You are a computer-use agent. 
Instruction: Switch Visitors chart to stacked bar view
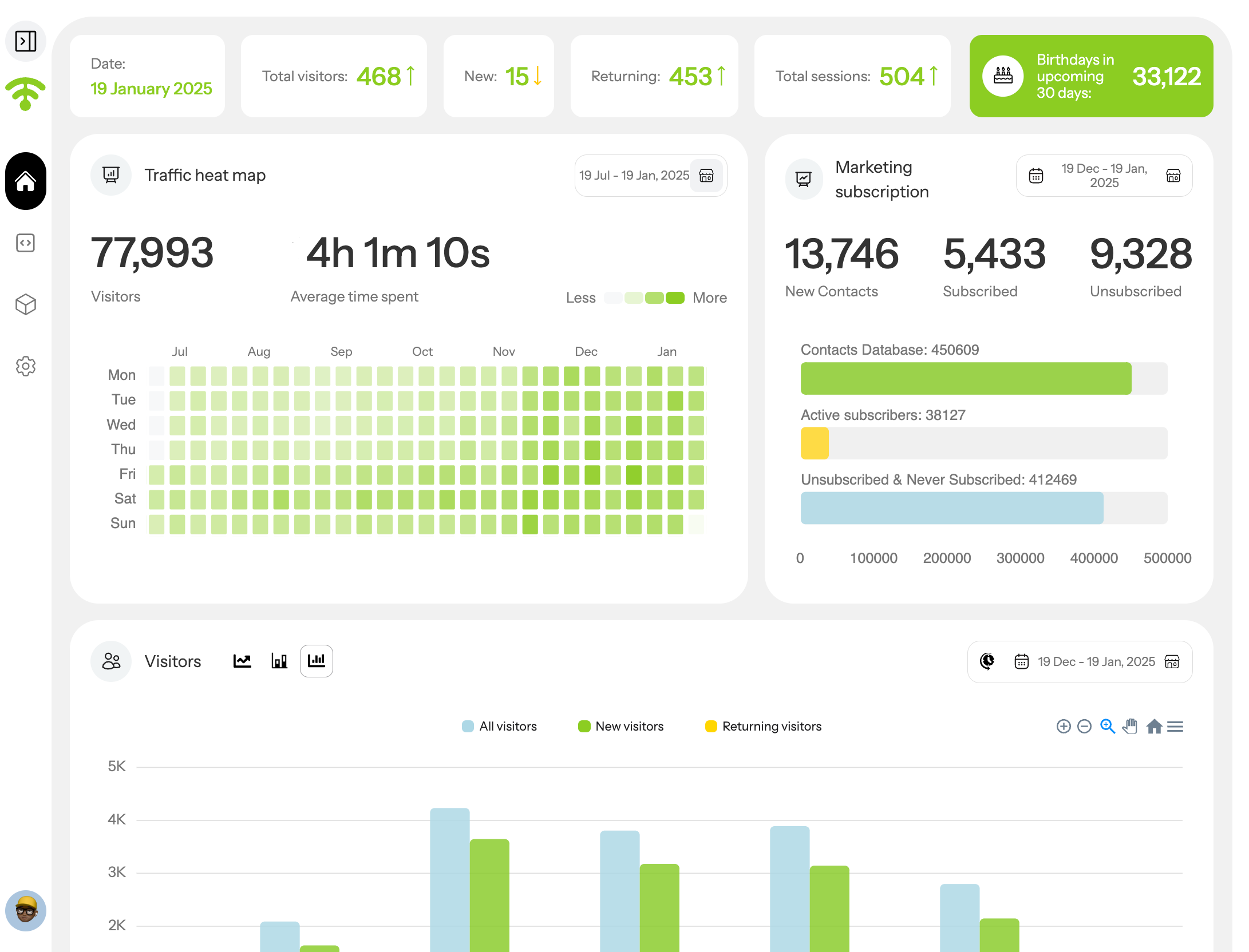tap(279, 661)
